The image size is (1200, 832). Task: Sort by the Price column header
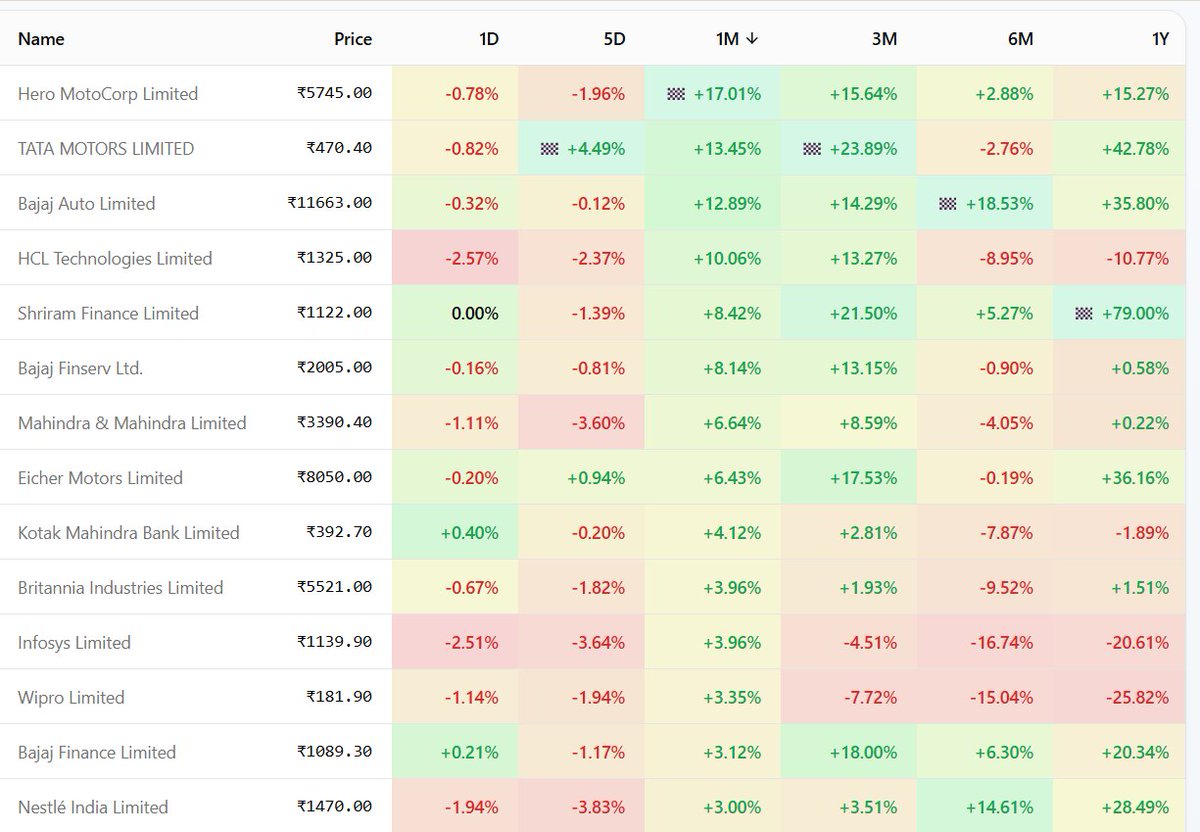tap(353, 39)
